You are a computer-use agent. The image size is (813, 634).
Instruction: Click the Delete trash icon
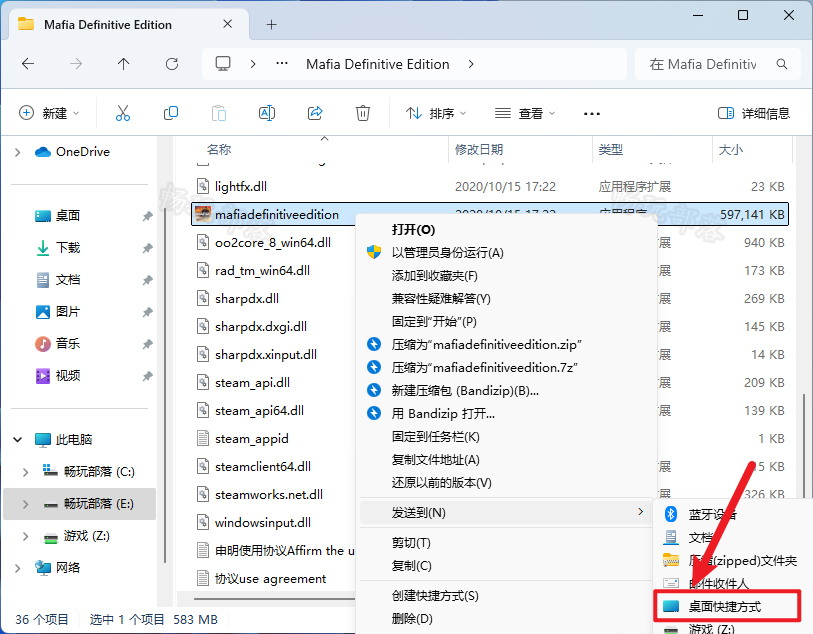pos(362,113)
